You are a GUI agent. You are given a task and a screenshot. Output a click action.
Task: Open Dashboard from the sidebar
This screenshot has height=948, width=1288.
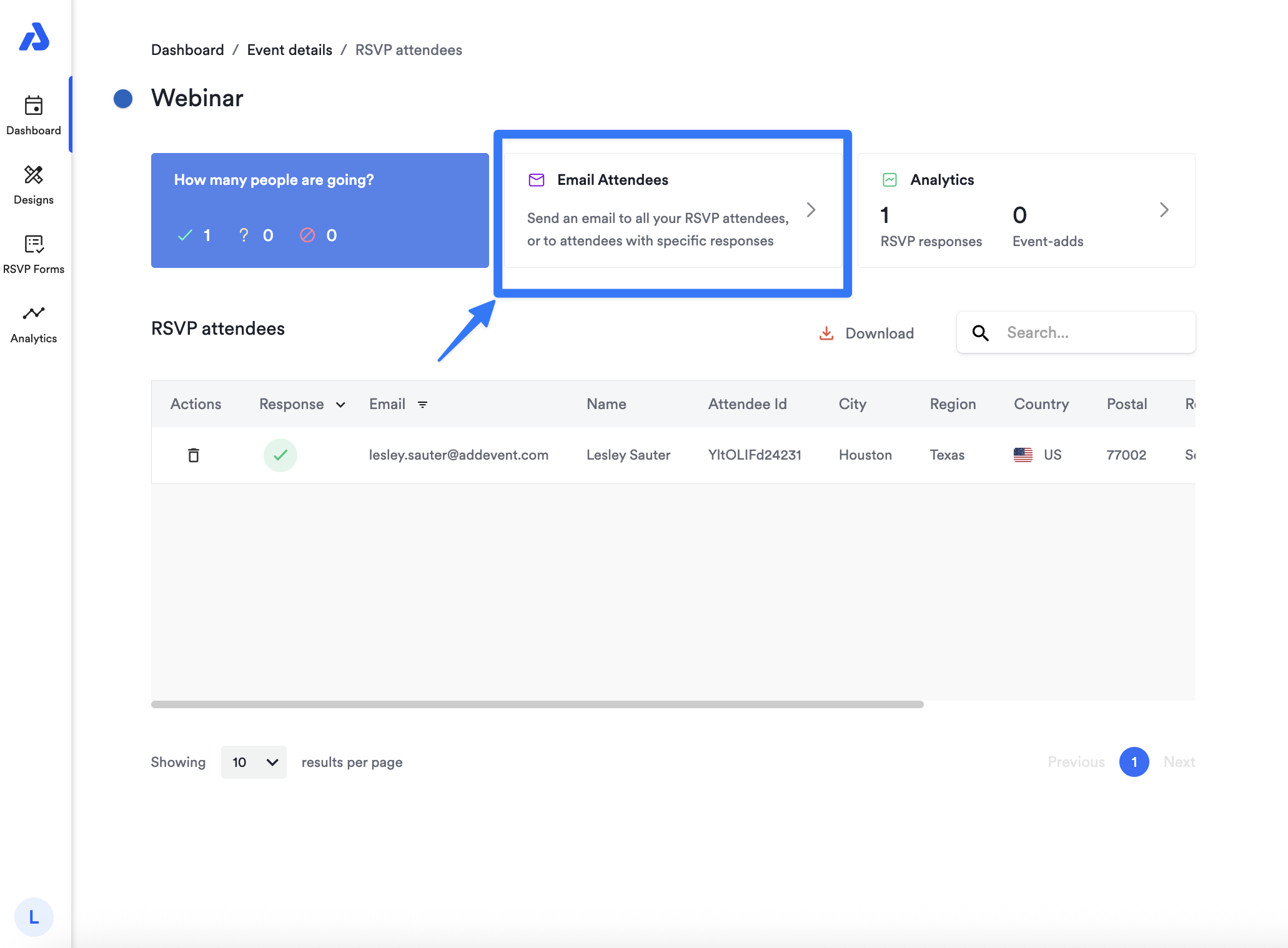tap(34, 115)
